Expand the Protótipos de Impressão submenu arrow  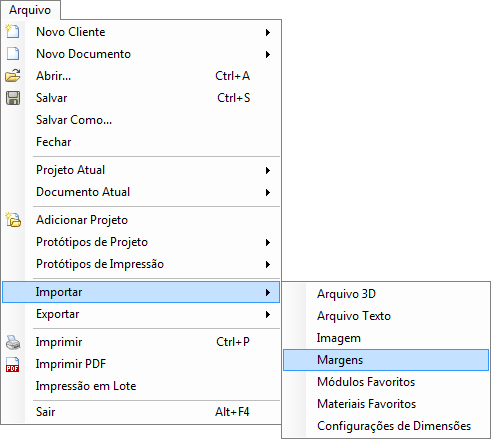click(x=268, y=264)
